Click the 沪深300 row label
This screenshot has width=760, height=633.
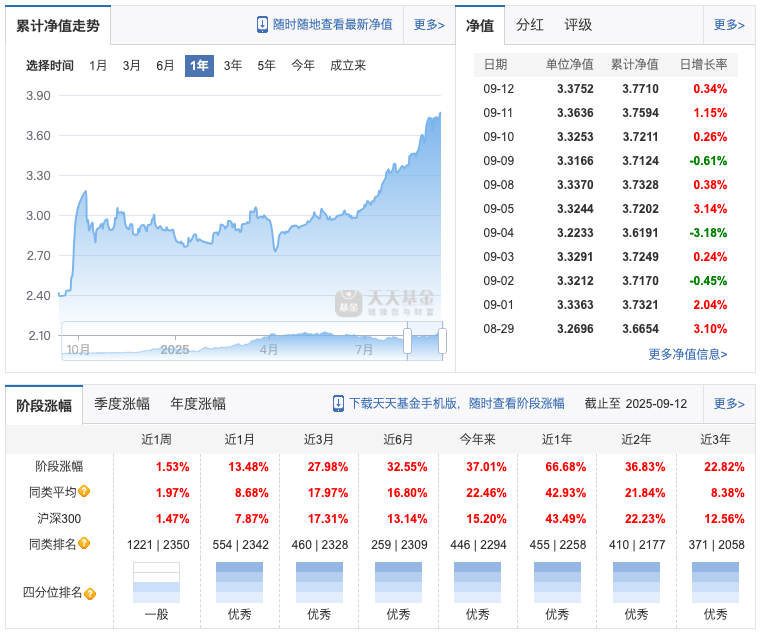click(x=59, y=519)
